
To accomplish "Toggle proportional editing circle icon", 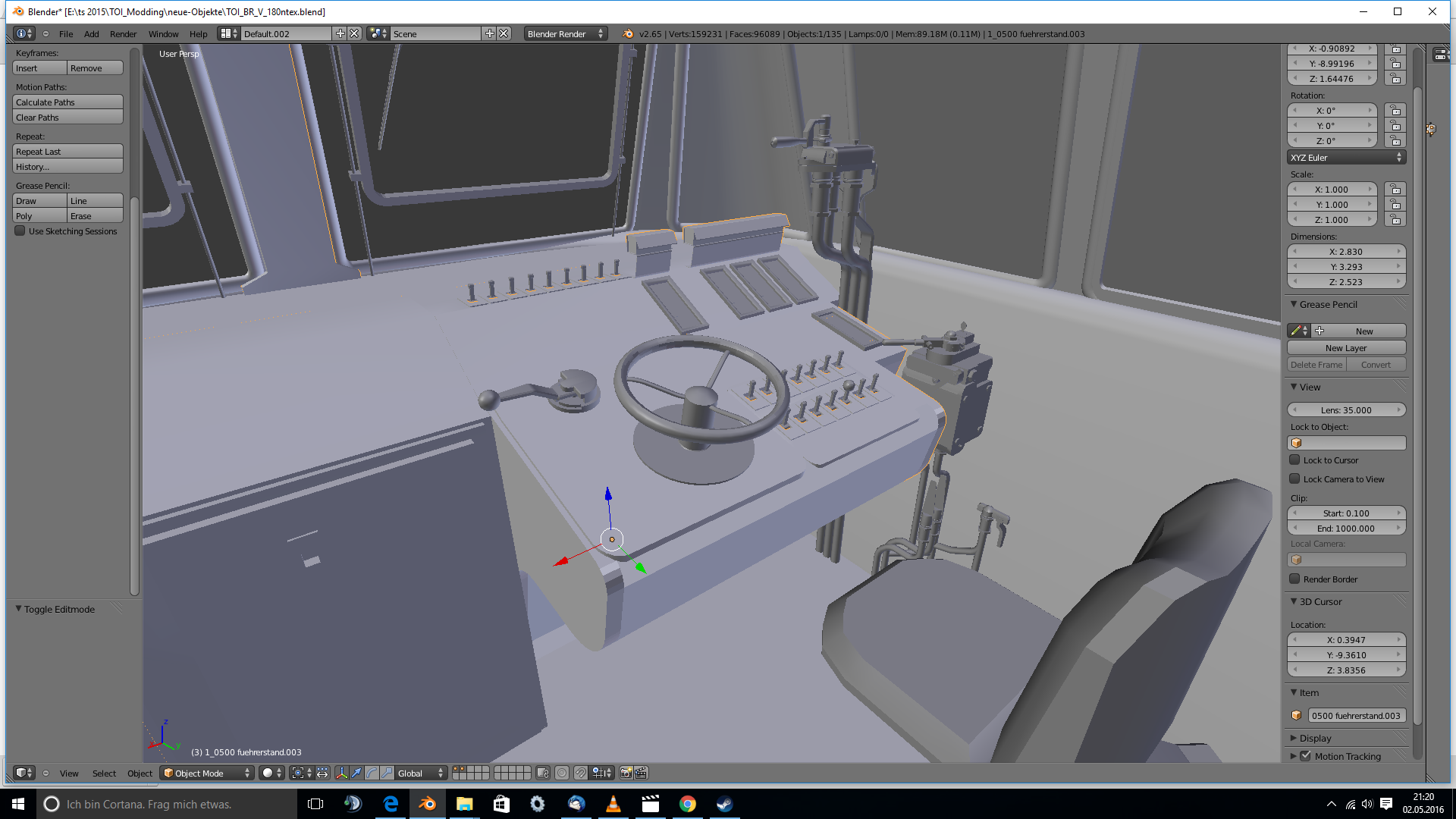I will (x=562, y=773).
